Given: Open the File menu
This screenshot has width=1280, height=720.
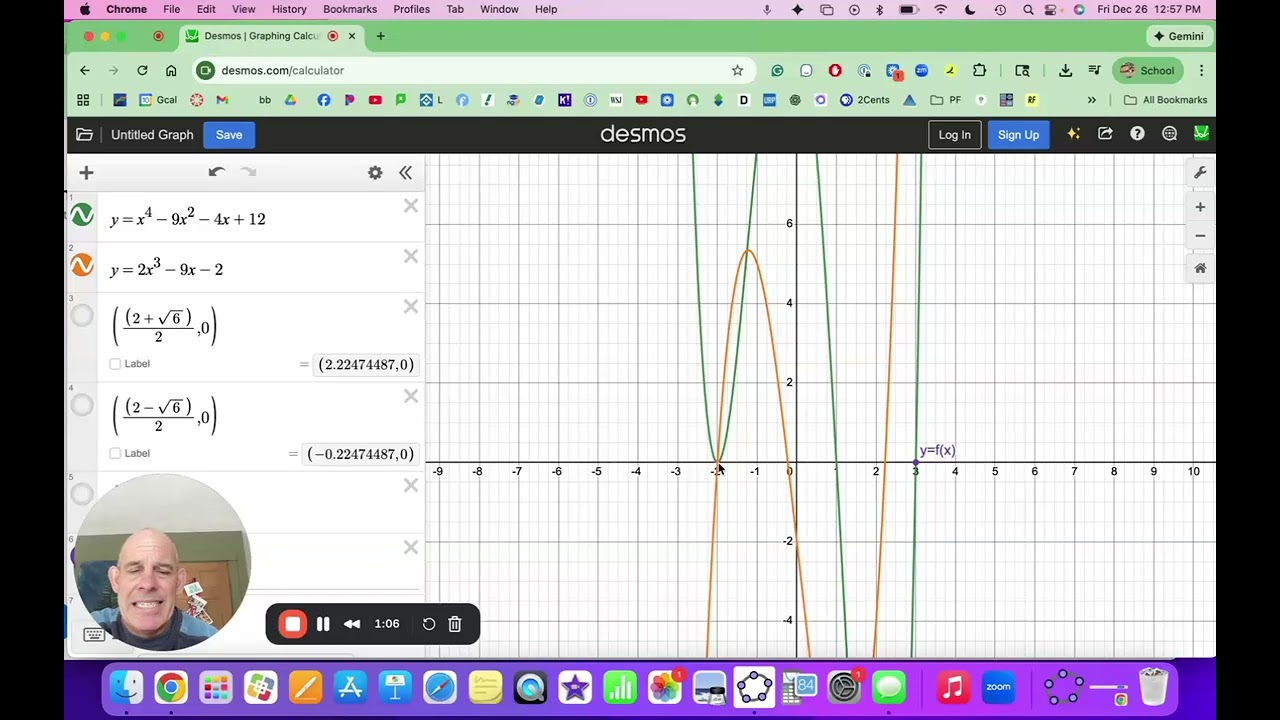Looking at the screenshot, I should 172,9.
